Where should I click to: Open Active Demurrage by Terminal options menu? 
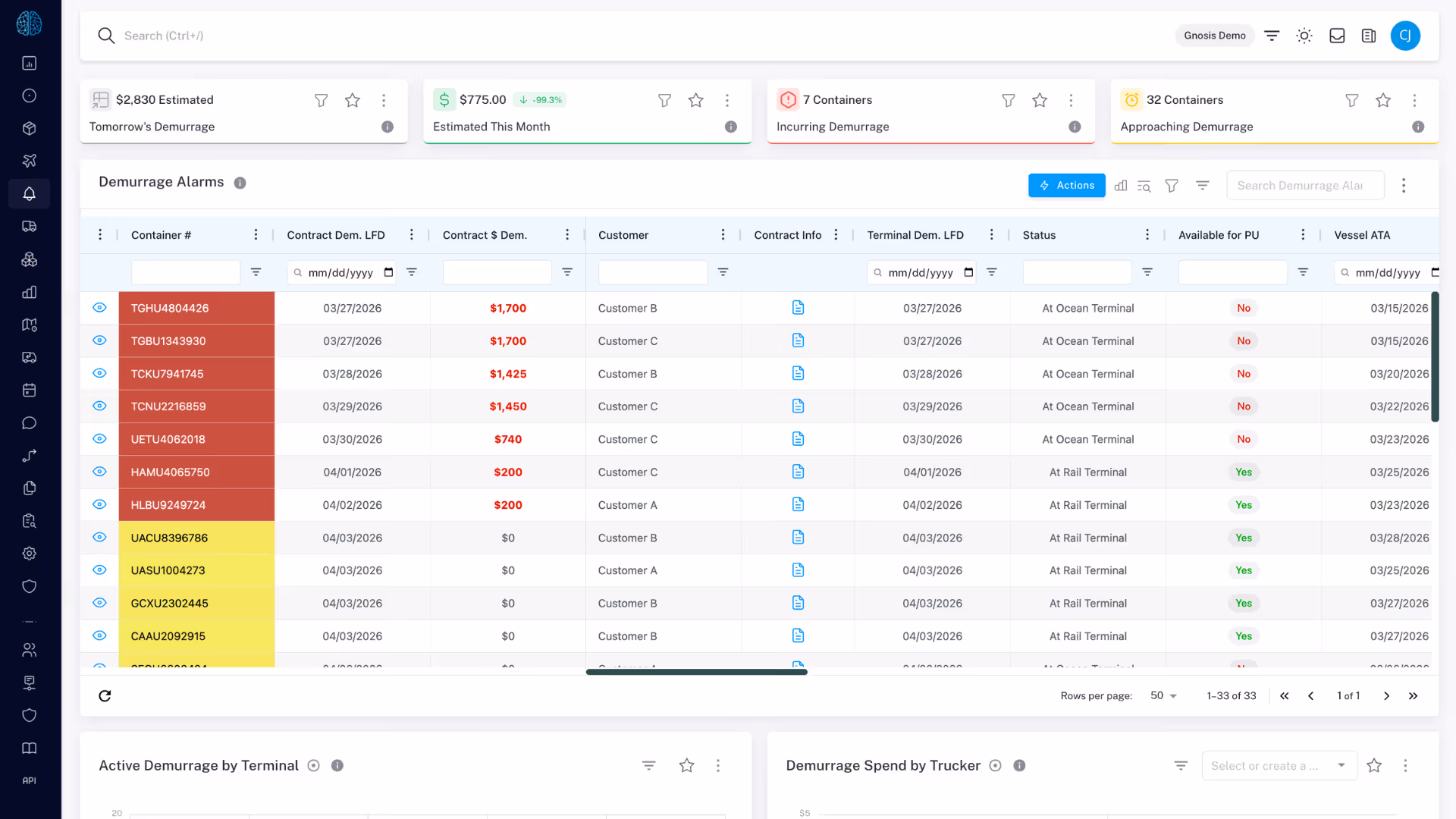[718, 765]
